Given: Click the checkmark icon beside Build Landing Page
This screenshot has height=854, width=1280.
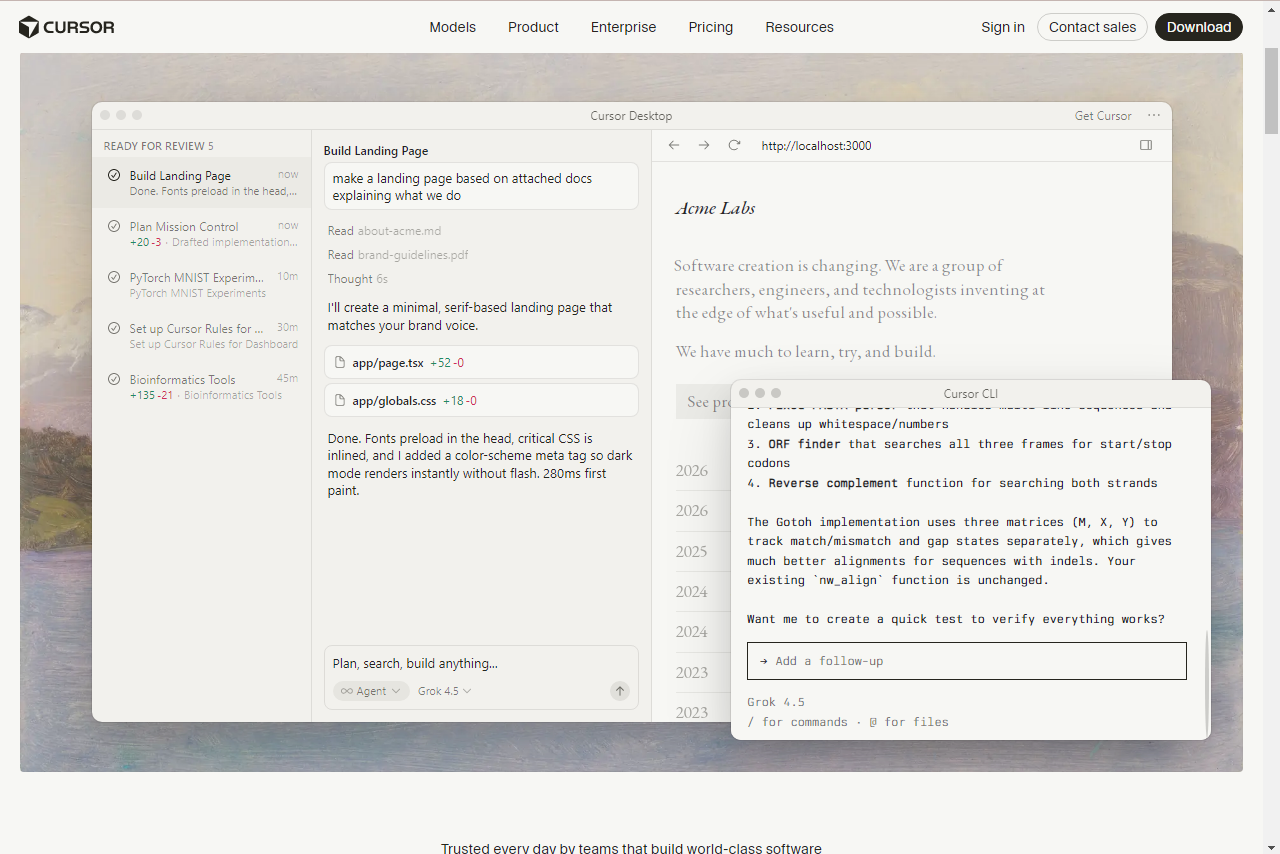Looking at the screenshot, I should point(114,176).
